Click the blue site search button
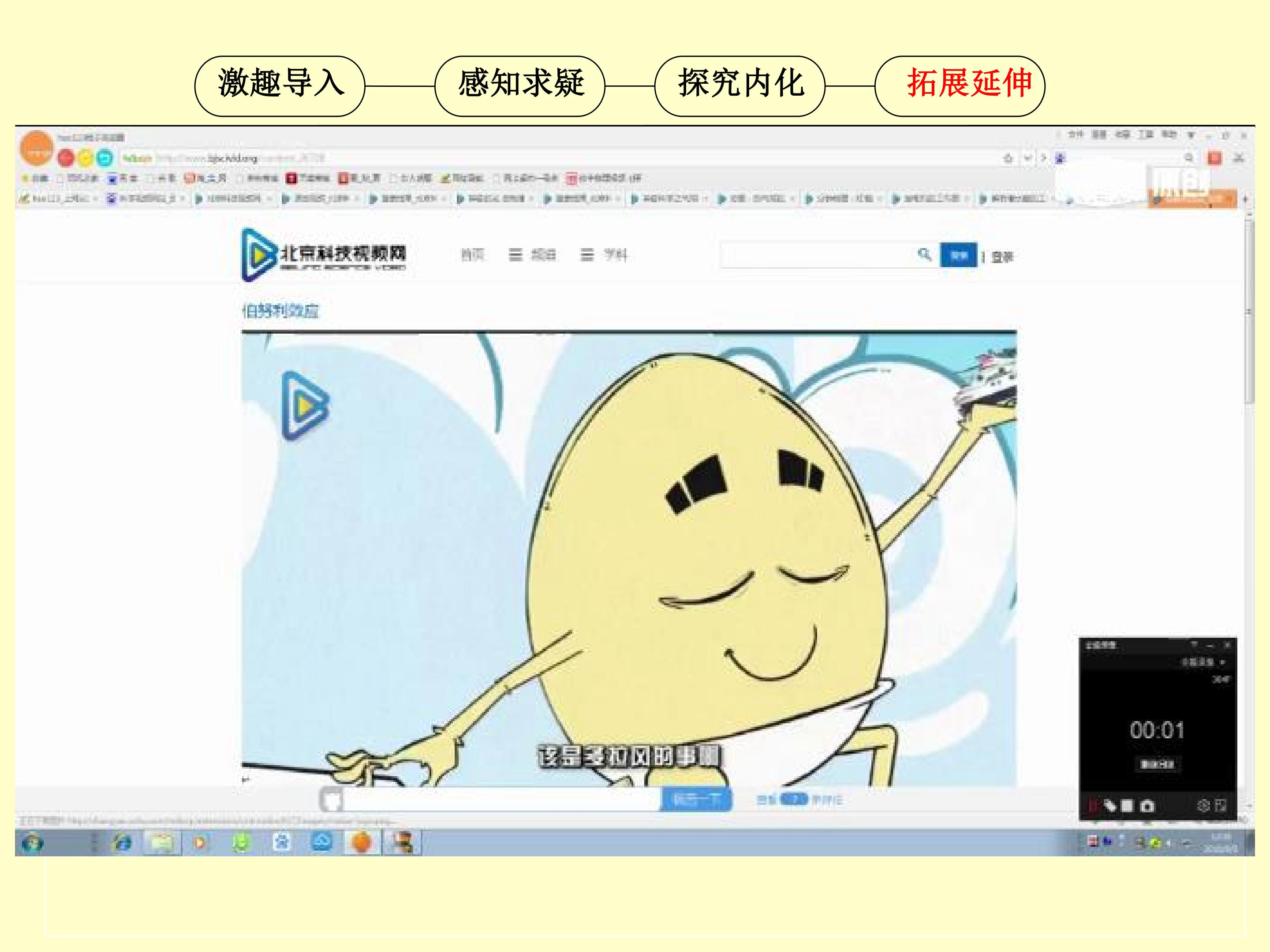The height and width of the screenshot is (952, 1270). 958,255
